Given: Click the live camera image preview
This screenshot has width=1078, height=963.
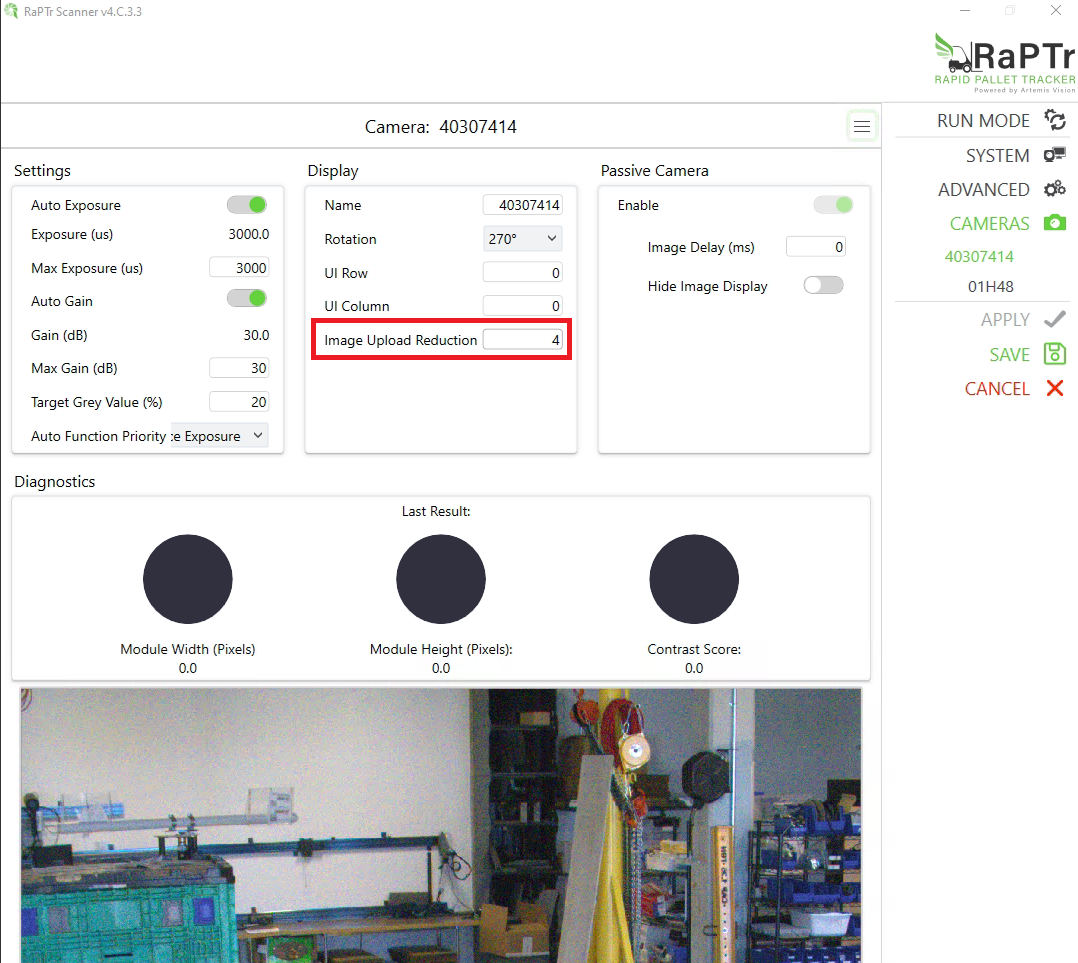Looking at the screenshot, I should 440,825.
